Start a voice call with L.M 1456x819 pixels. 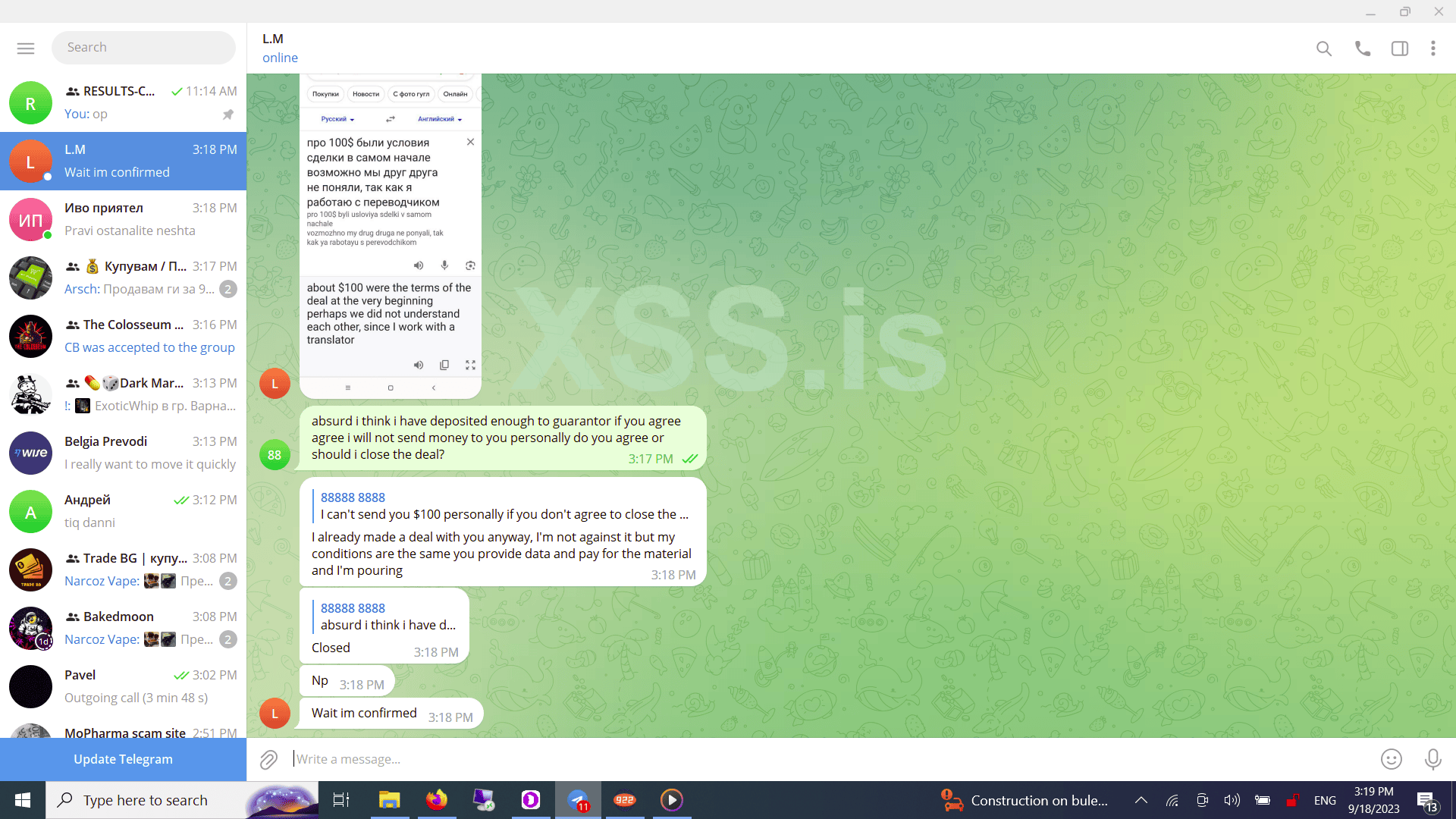[1362, 49]
